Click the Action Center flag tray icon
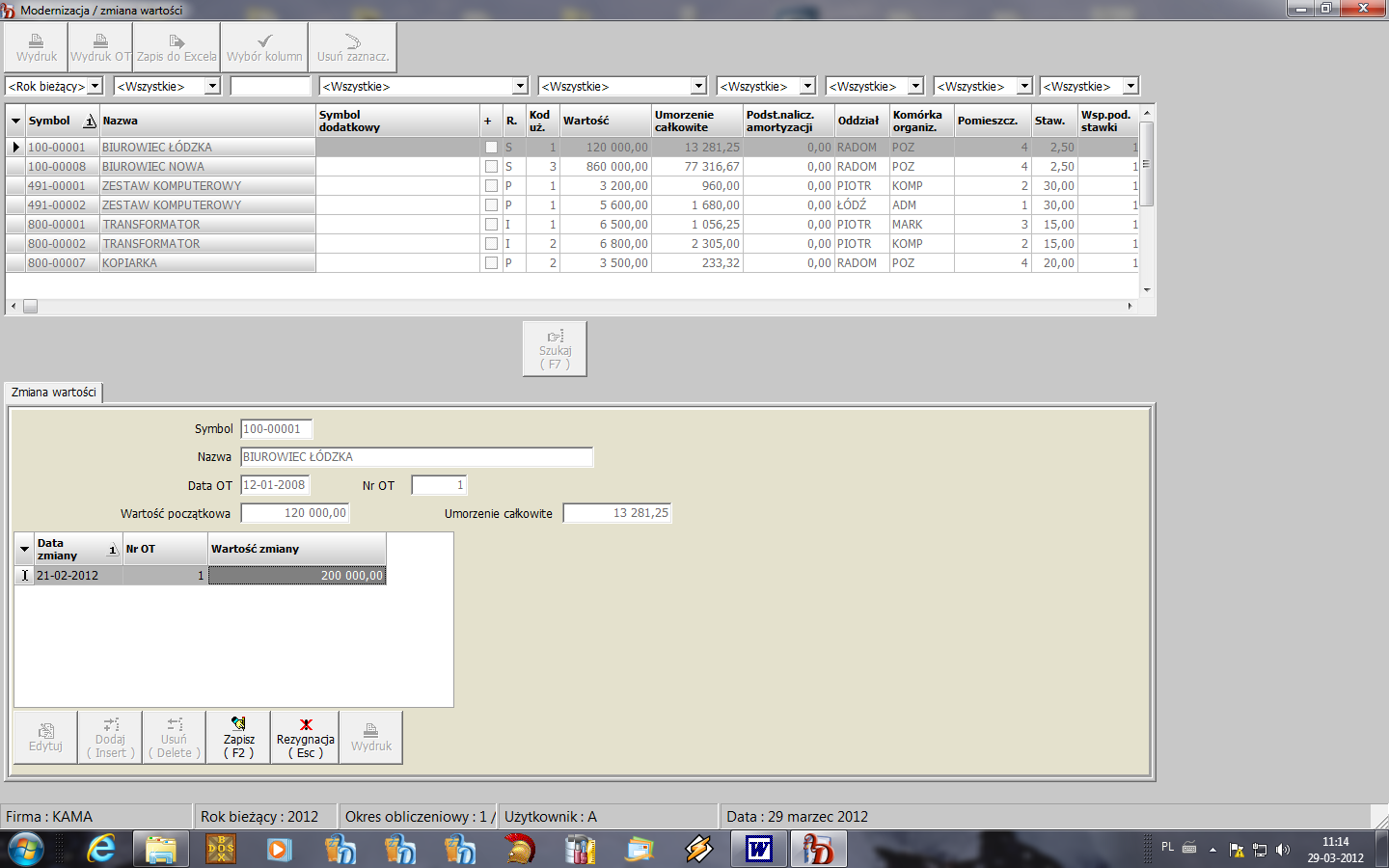 pyautogui.click(x=1237, y=850)
